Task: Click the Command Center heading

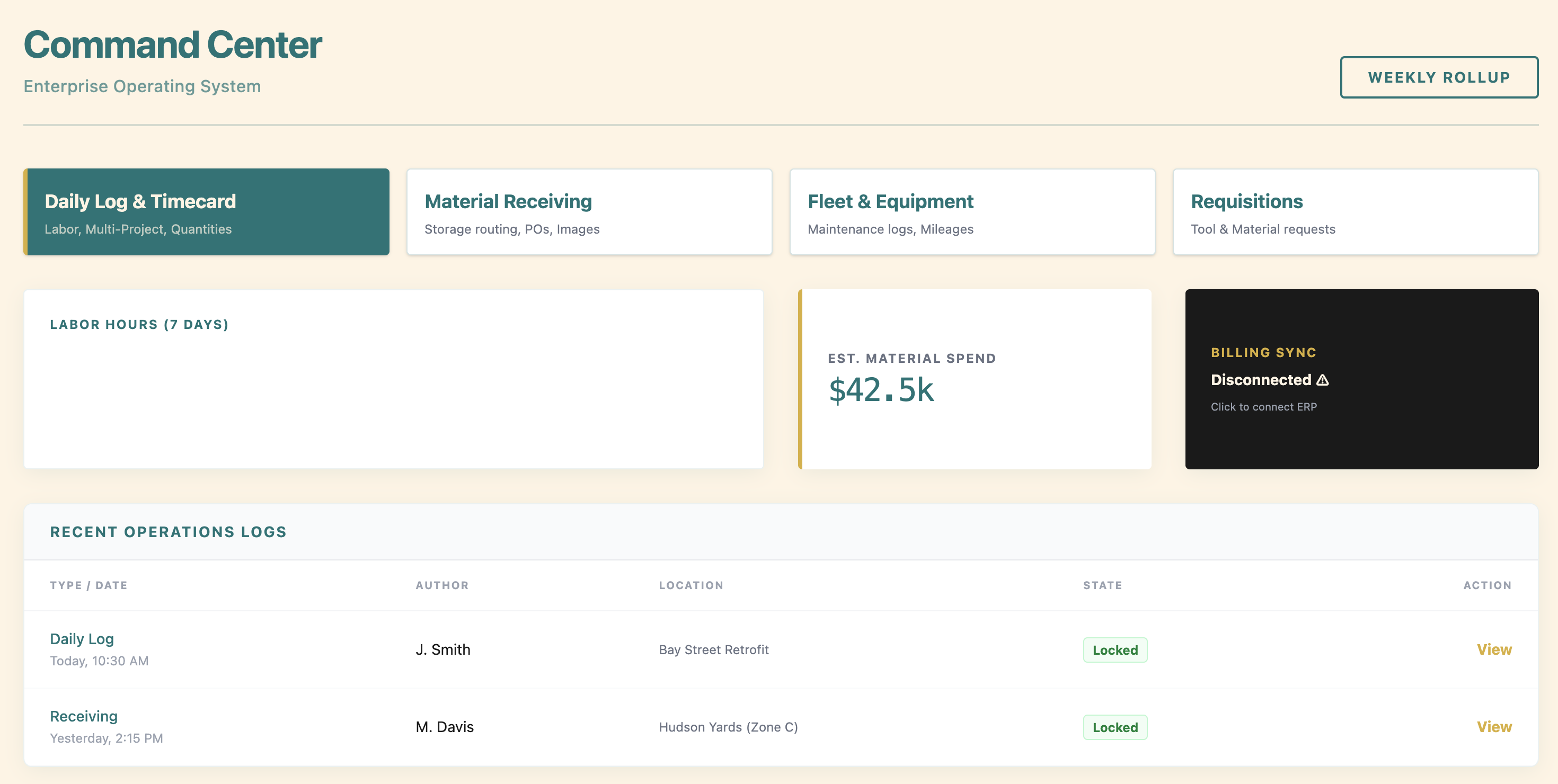Action: (172, 46)
